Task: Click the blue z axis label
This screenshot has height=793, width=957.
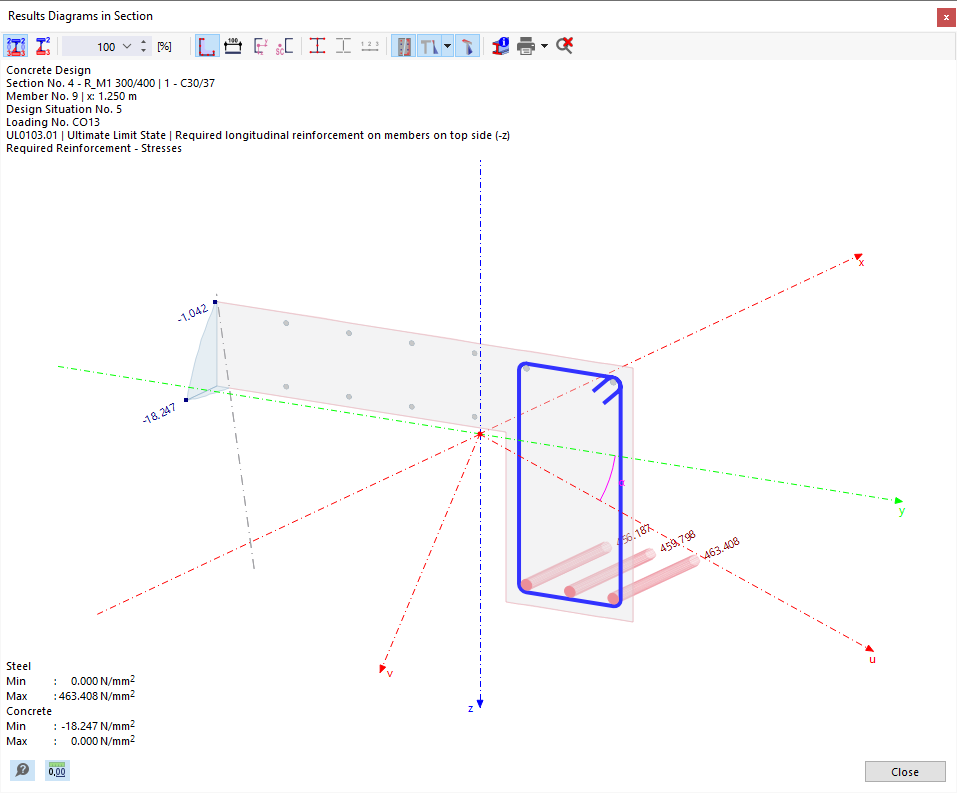Action: point(471,708)
